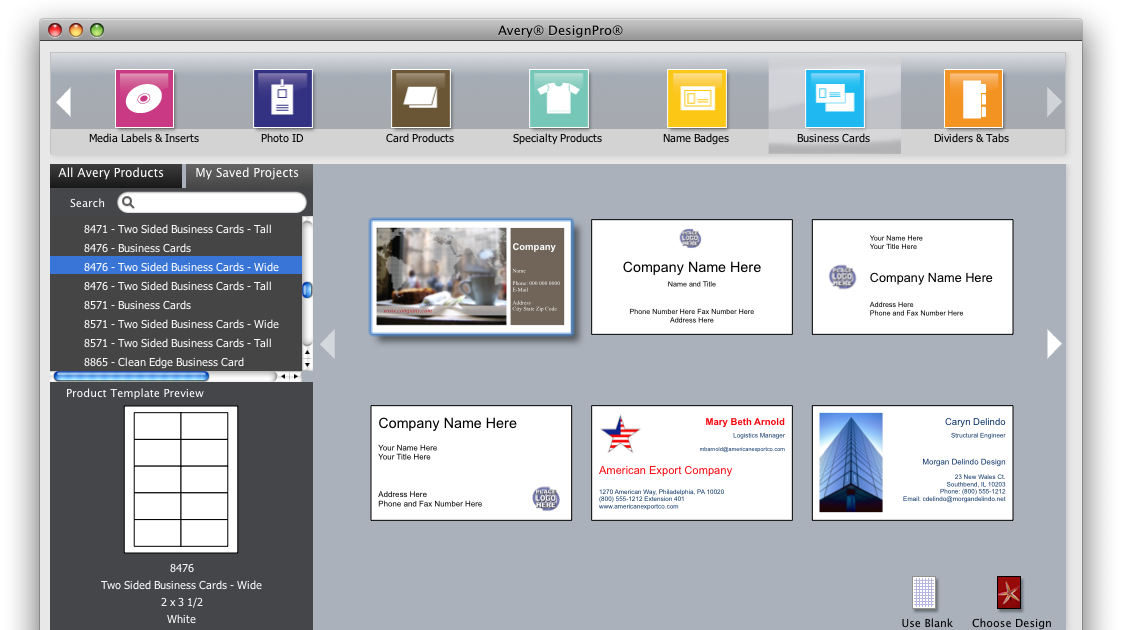This screenshot has width=1122, height=630.
Task: Select 8471 - Two Sided Business Cards - Tall
Action: pos(176,229)
